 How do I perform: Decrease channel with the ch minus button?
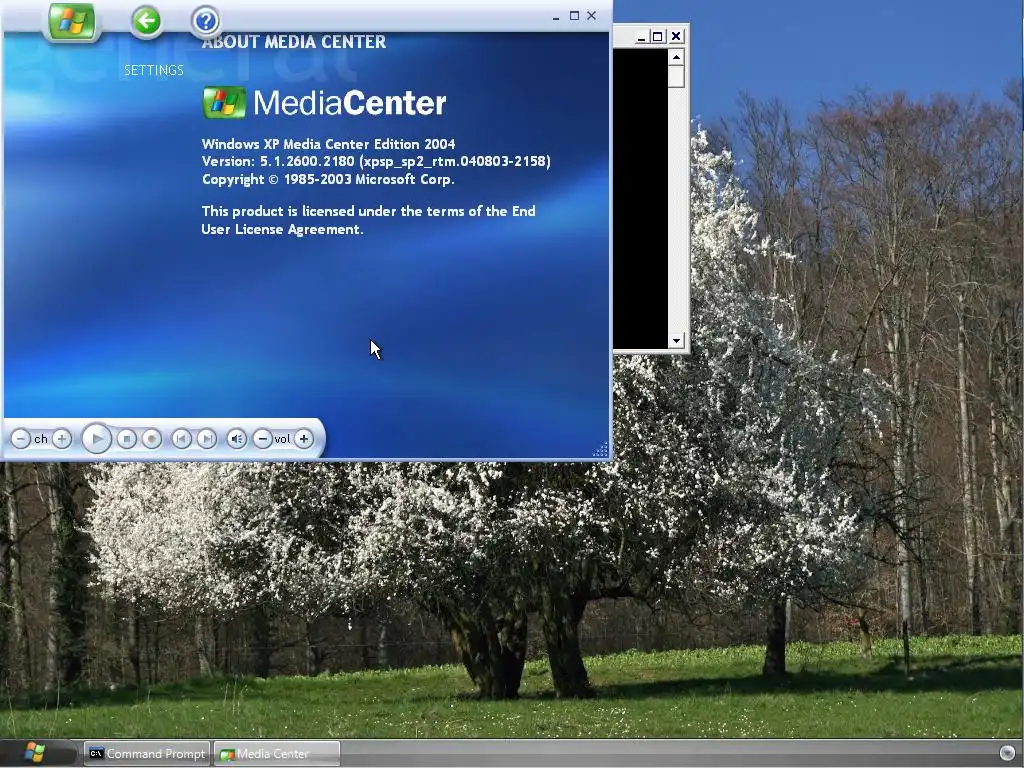point(21,439)
